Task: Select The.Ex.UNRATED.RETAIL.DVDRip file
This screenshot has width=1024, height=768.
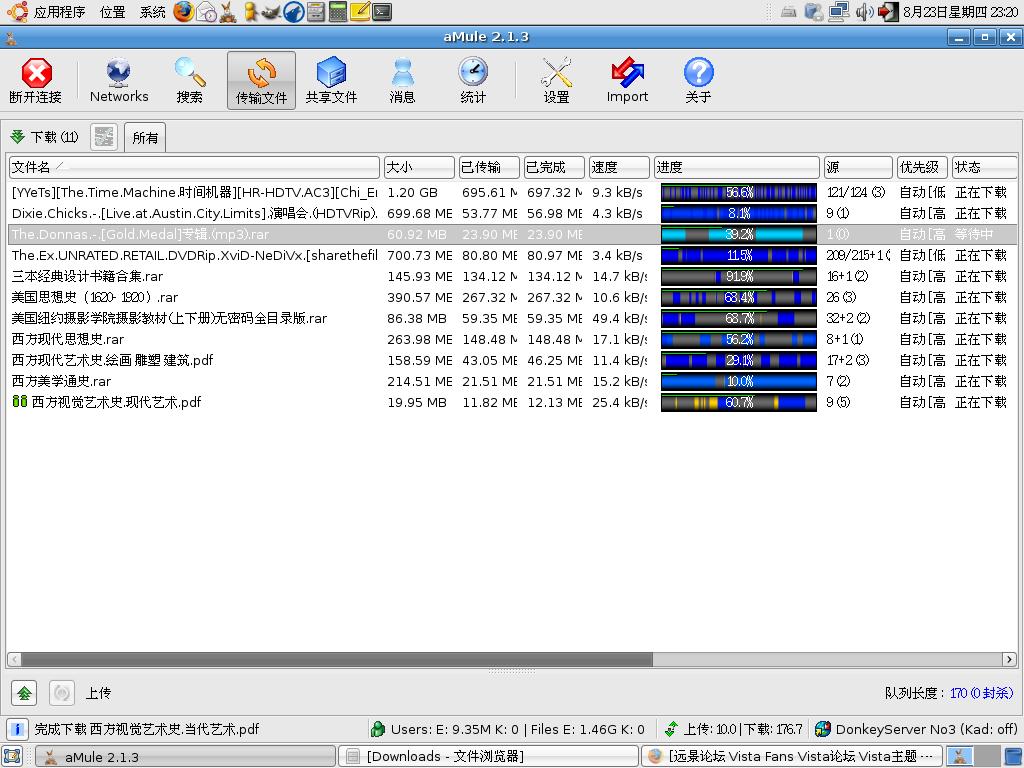Action: point(512,255)
